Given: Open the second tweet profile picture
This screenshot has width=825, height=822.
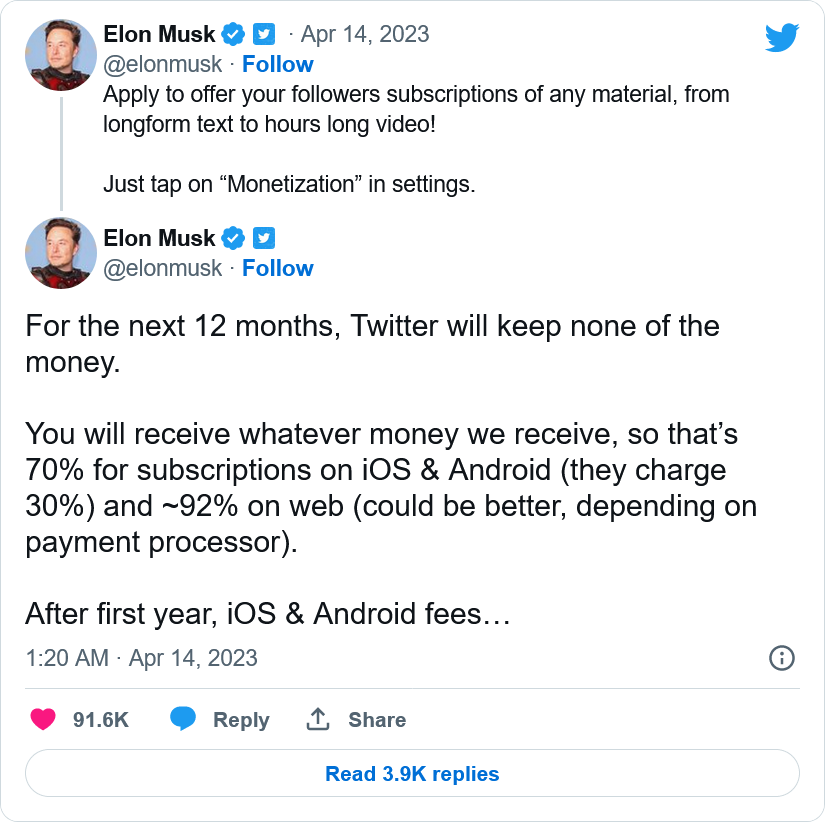Looking at the screenshot, I should click(x=61, y=254).
